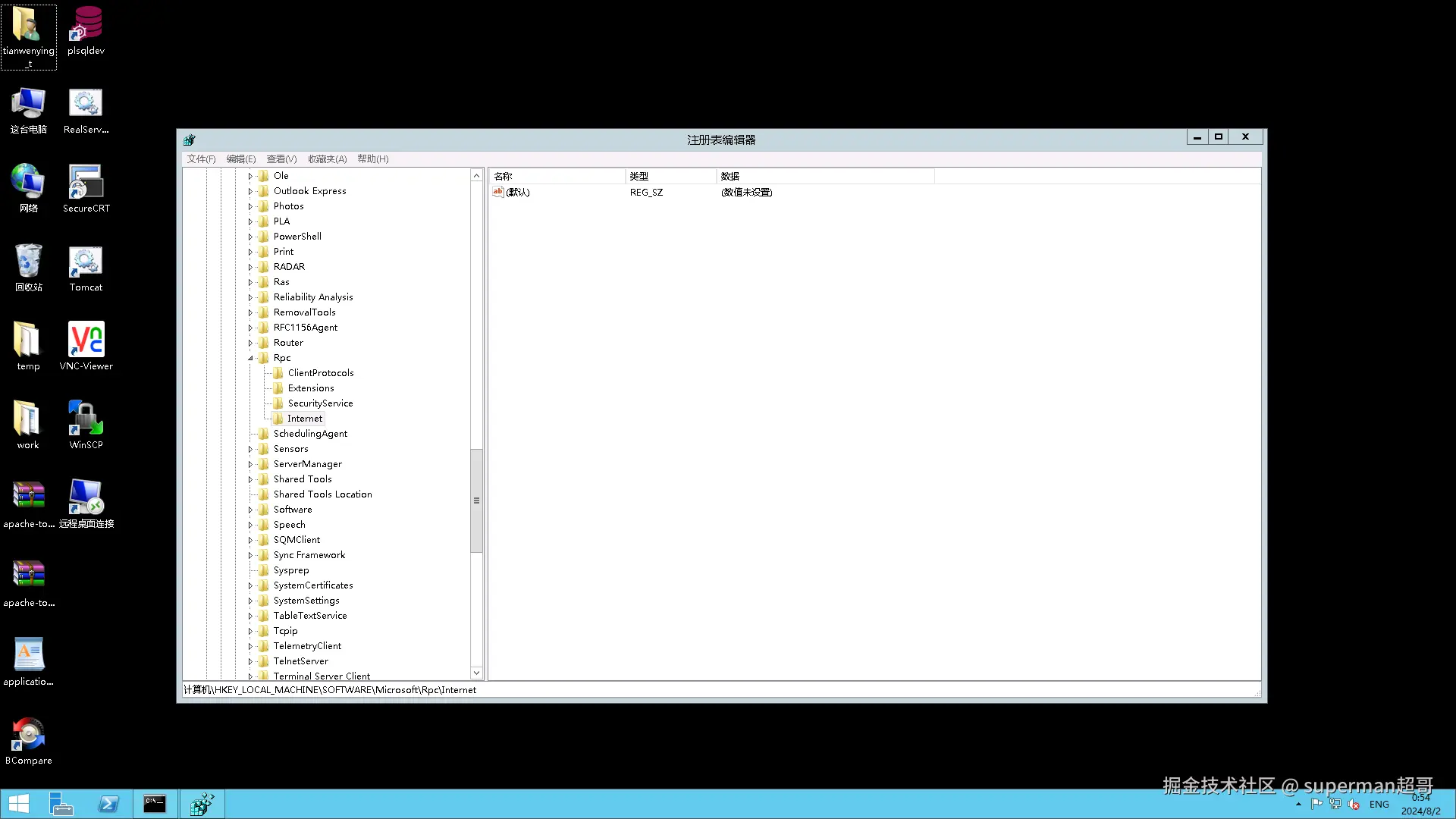Expand the PowerShell registry key

click(250, 237)
